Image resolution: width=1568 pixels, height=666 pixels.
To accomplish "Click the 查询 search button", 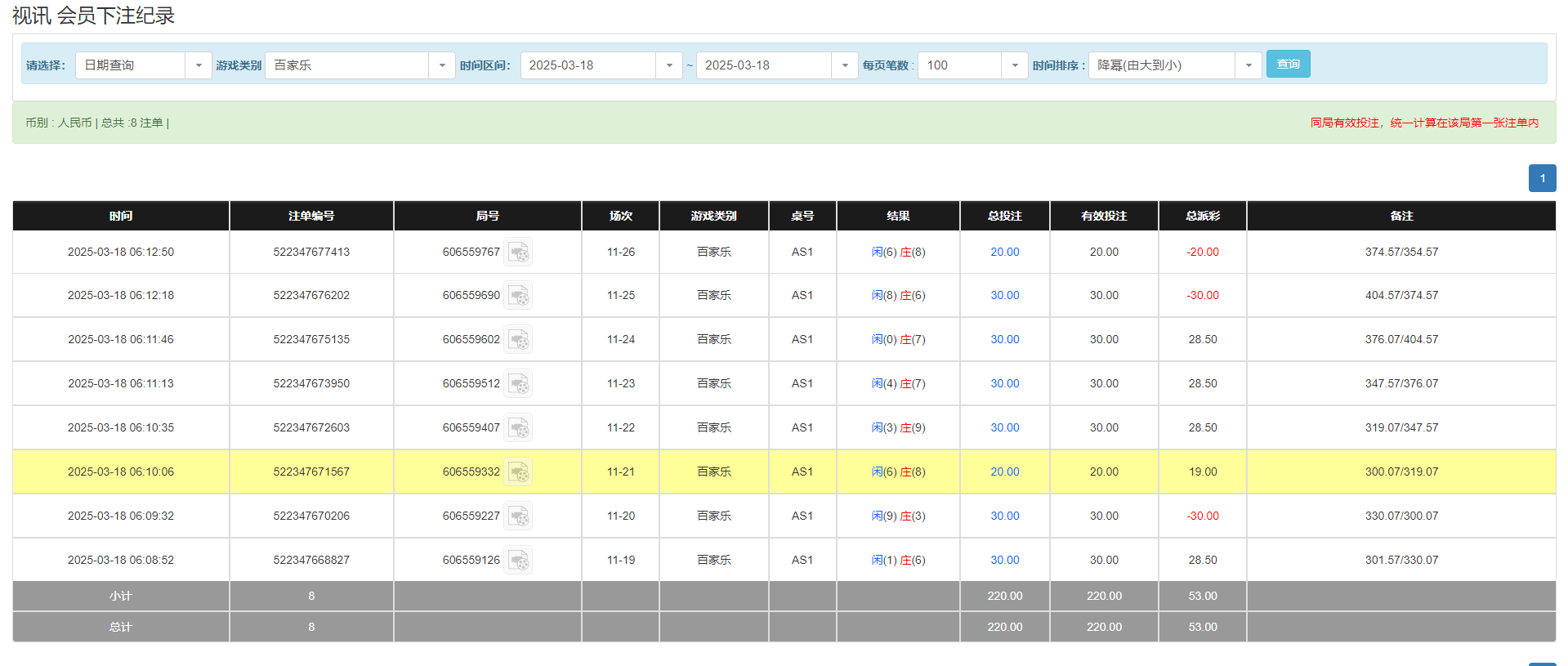I will (1289, 64).
